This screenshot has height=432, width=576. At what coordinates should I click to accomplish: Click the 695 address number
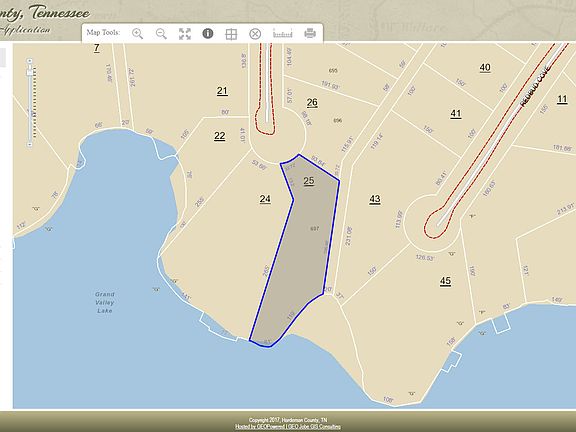point(333,71)
